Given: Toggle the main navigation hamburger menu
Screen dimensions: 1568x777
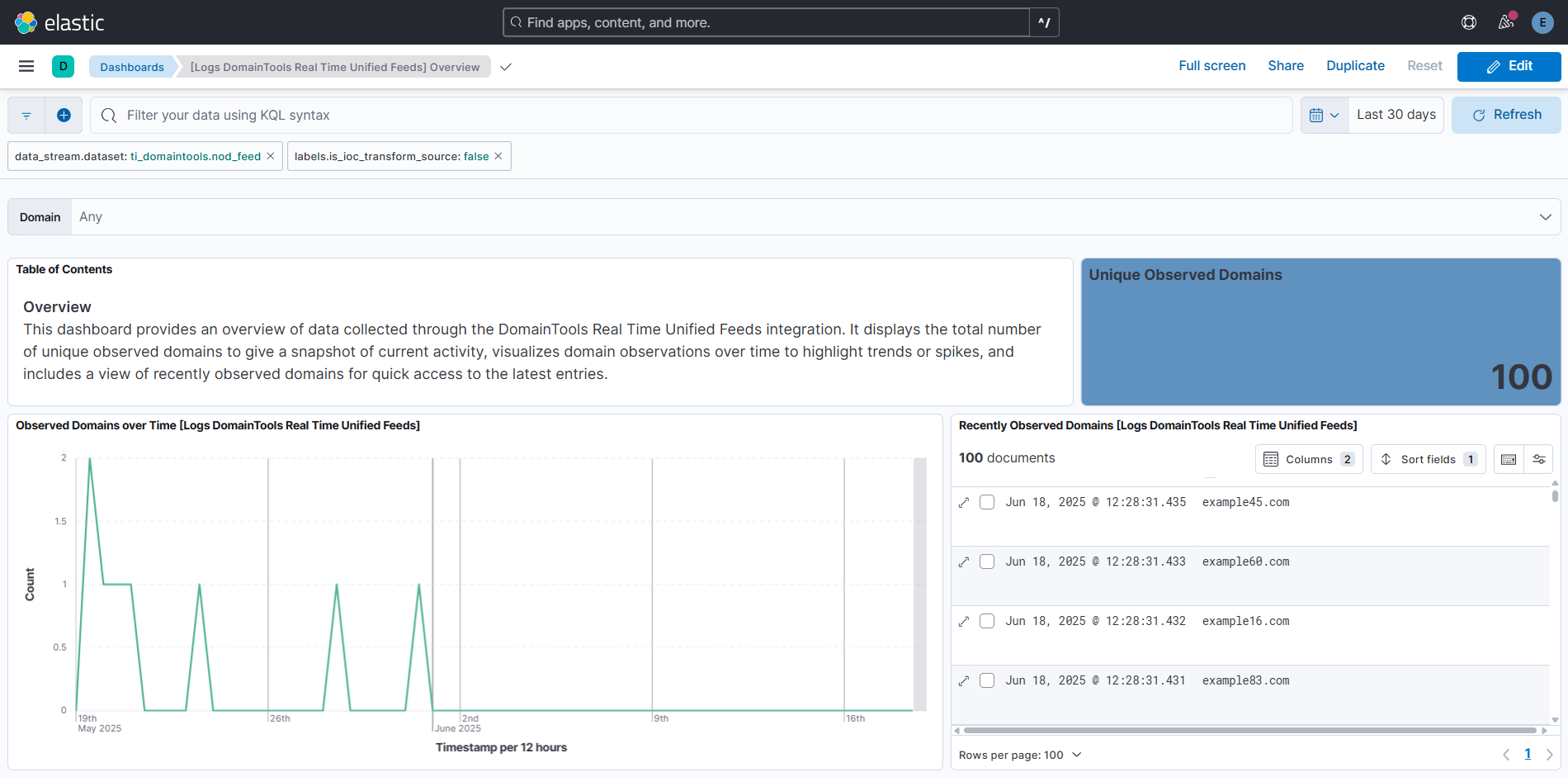Looking at the screenshot, I should click(26, 66).
